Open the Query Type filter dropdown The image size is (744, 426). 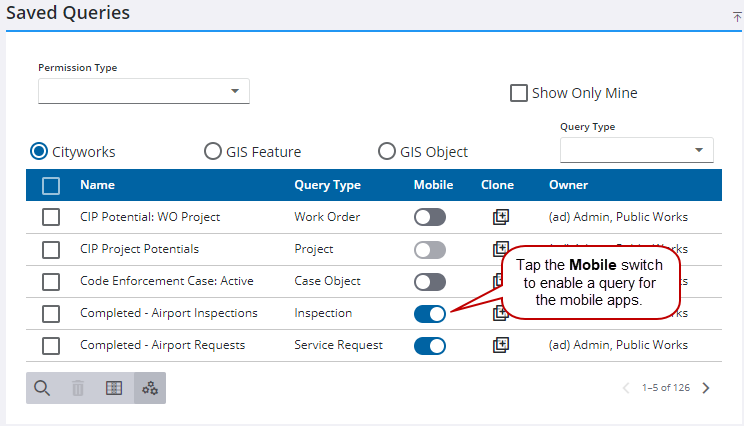[x=637, y=150]
